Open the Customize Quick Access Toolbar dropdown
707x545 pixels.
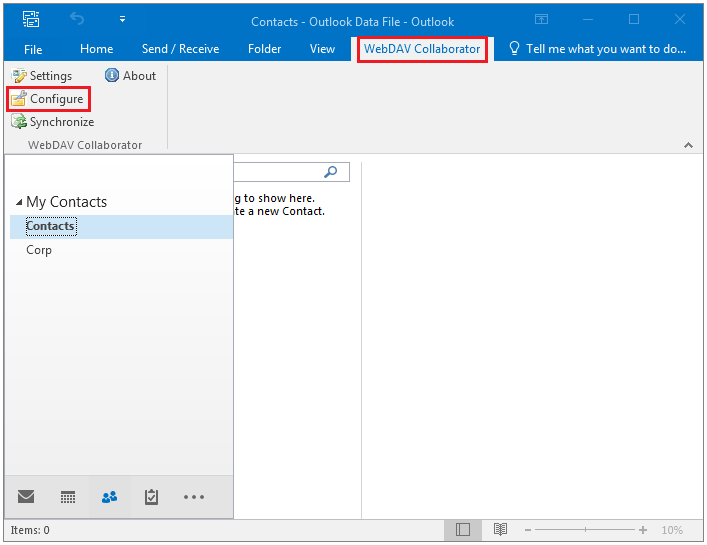click(122, 19)
